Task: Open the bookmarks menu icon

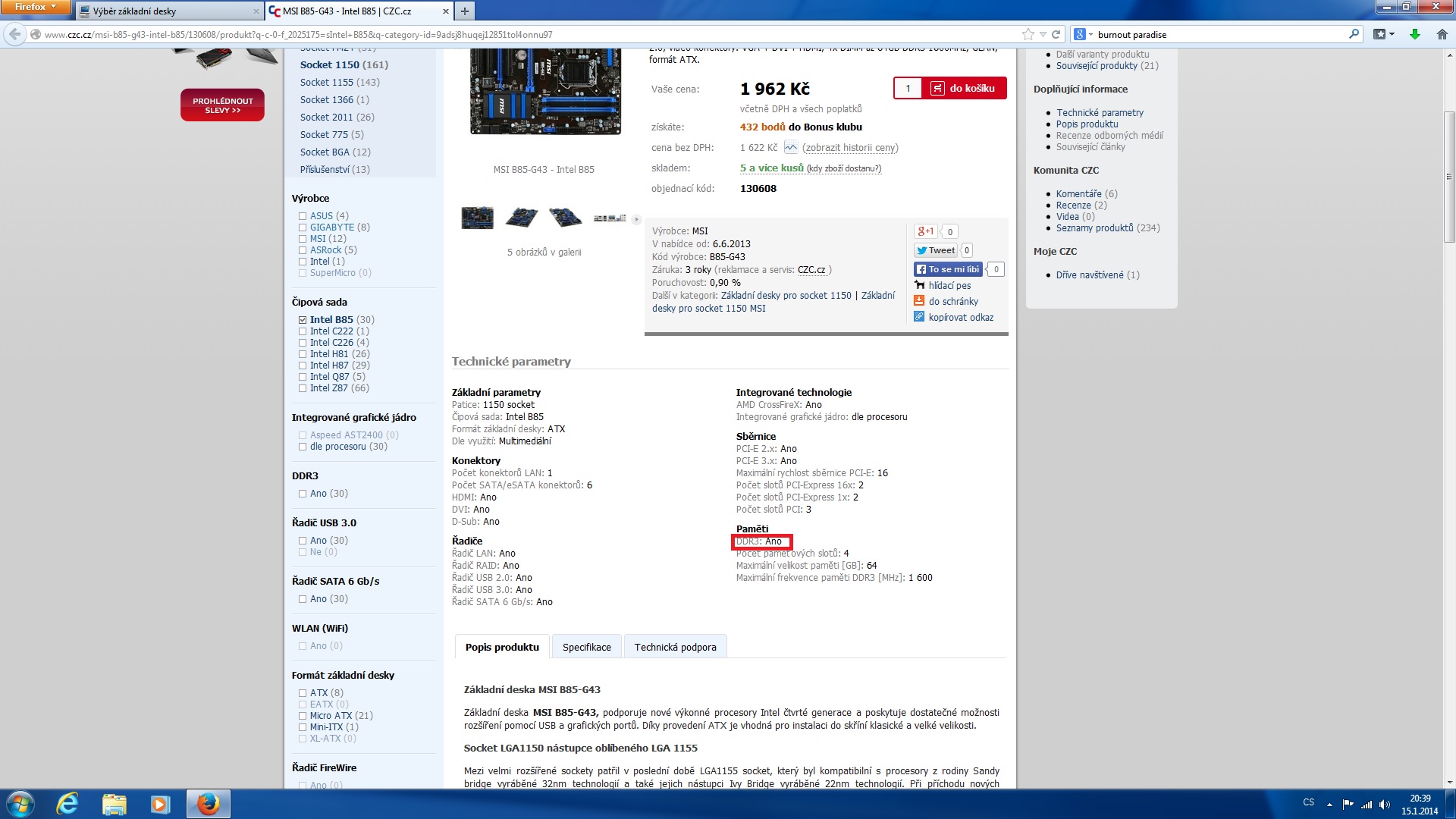Action: [1383, 34]
